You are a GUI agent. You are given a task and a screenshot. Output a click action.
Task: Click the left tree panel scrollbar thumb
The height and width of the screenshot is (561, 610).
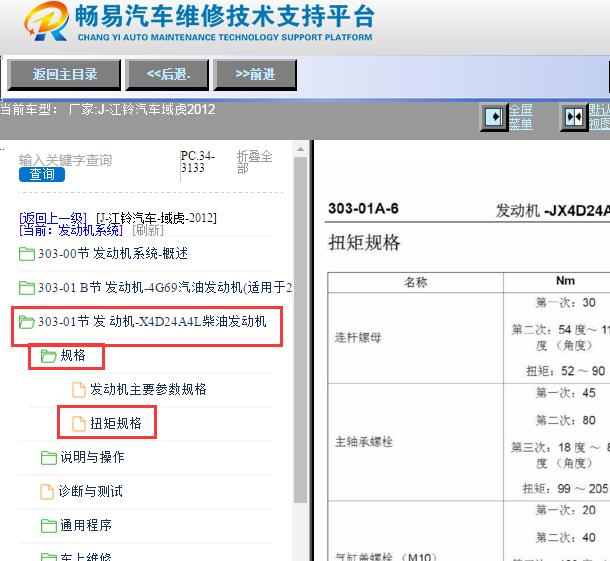coord(300,330)
